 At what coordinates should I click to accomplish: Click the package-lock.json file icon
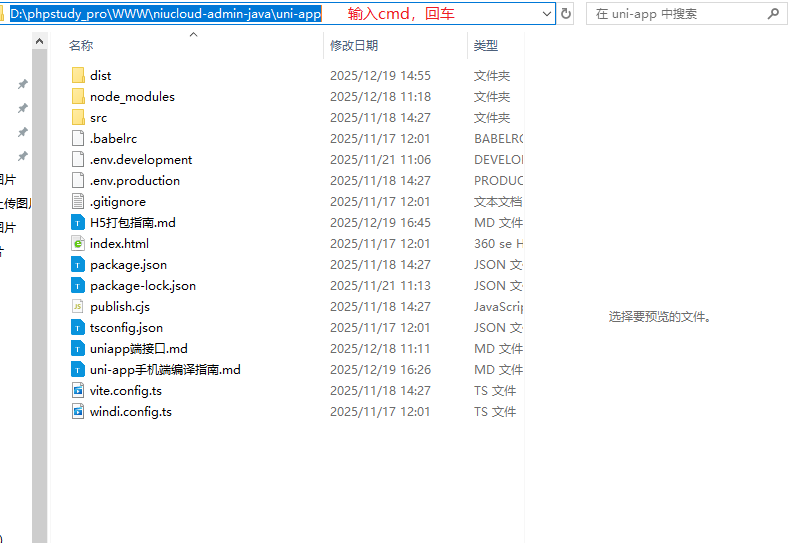pos(78,286)
